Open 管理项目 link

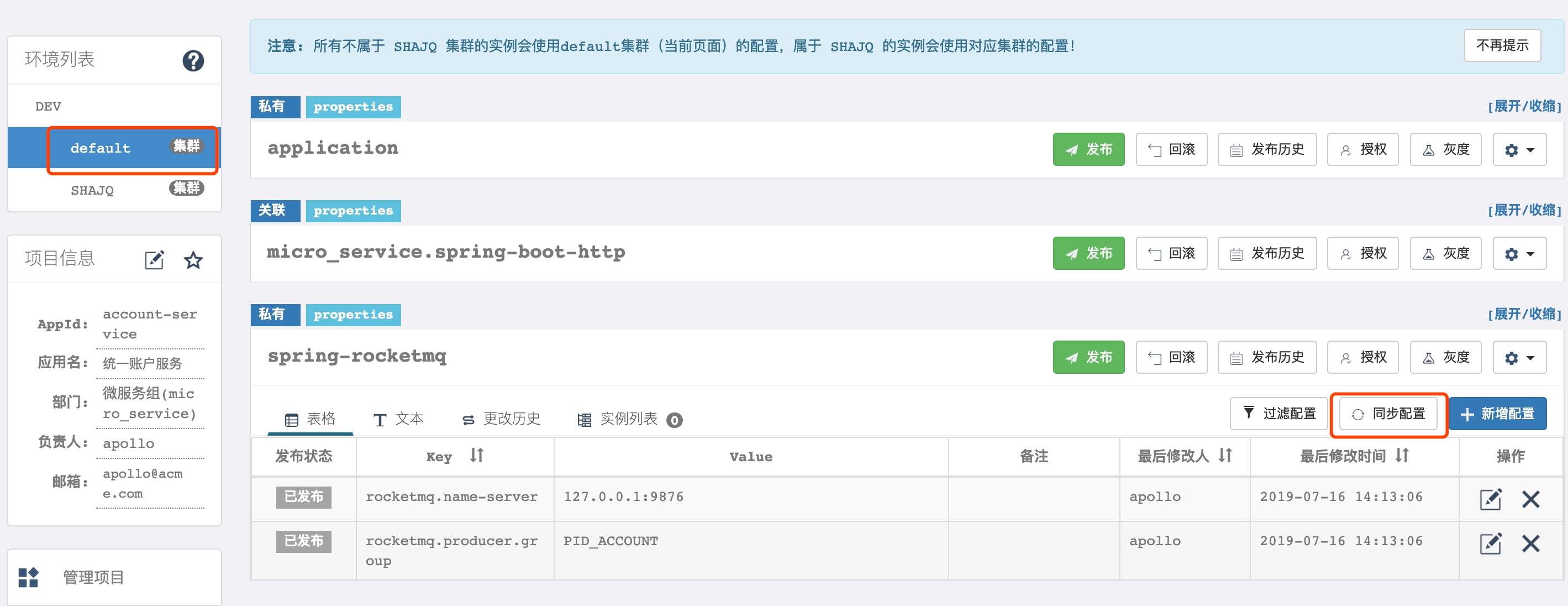pos(94,577)
